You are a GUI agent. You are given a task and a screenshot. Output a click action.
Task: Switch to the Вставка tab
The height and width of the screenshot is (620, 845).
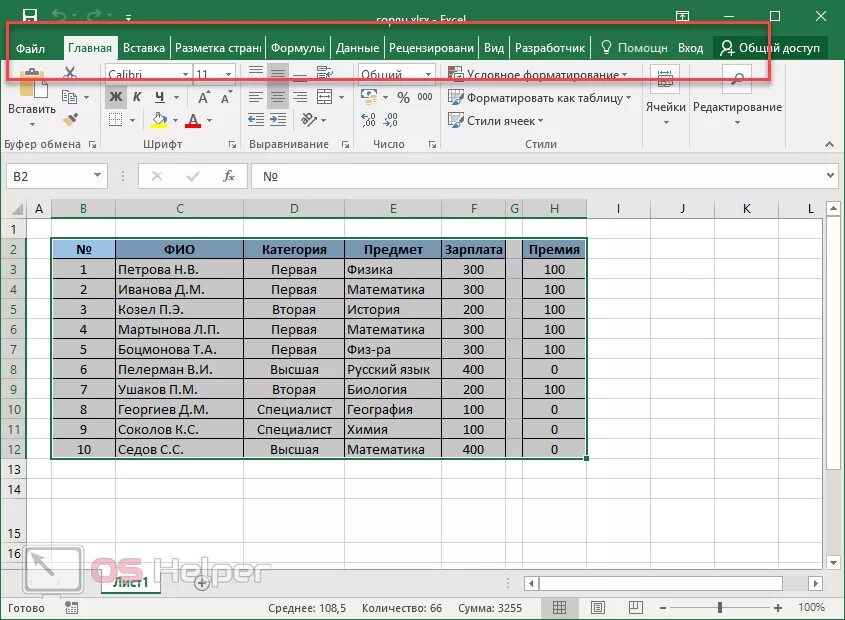[143, 48]
